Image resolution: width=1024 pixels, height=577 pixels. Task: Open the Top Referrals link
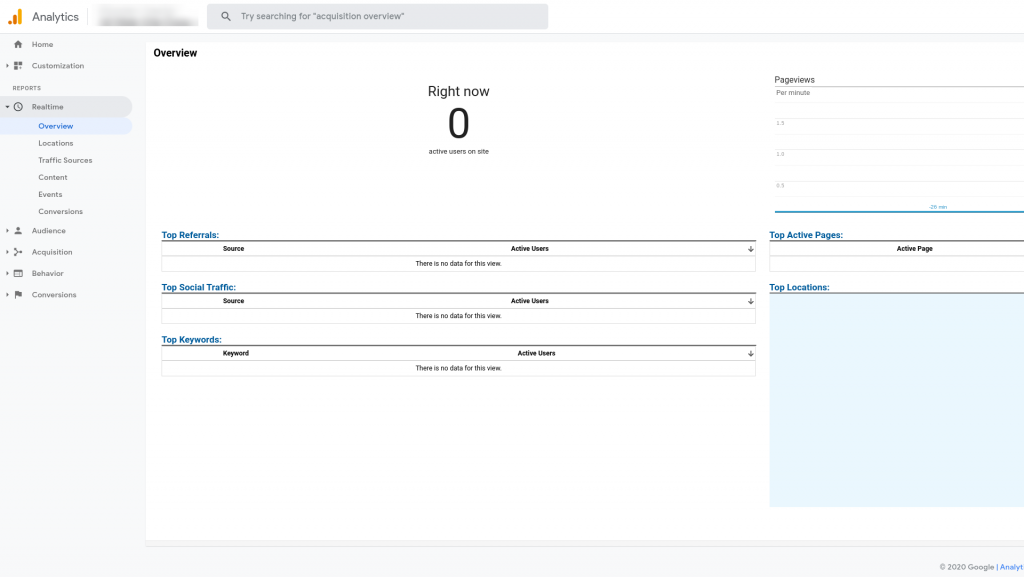[x=190, y=235]
